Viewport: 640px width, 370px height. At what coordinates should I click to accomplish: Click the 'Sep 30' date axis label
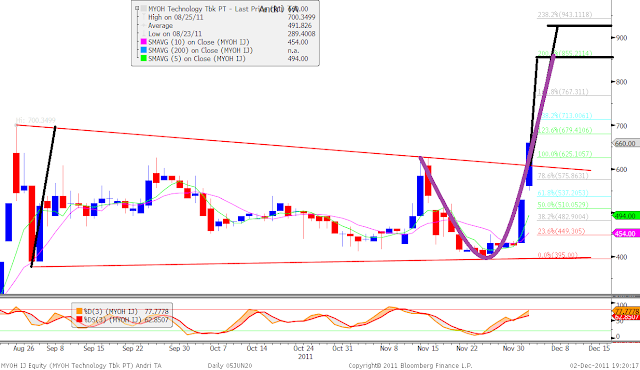point(179,348)
